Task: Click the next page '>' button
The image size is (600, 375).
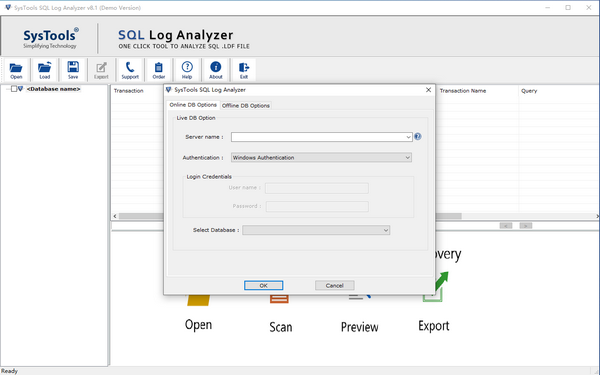Action: click(x=525, y=226)
